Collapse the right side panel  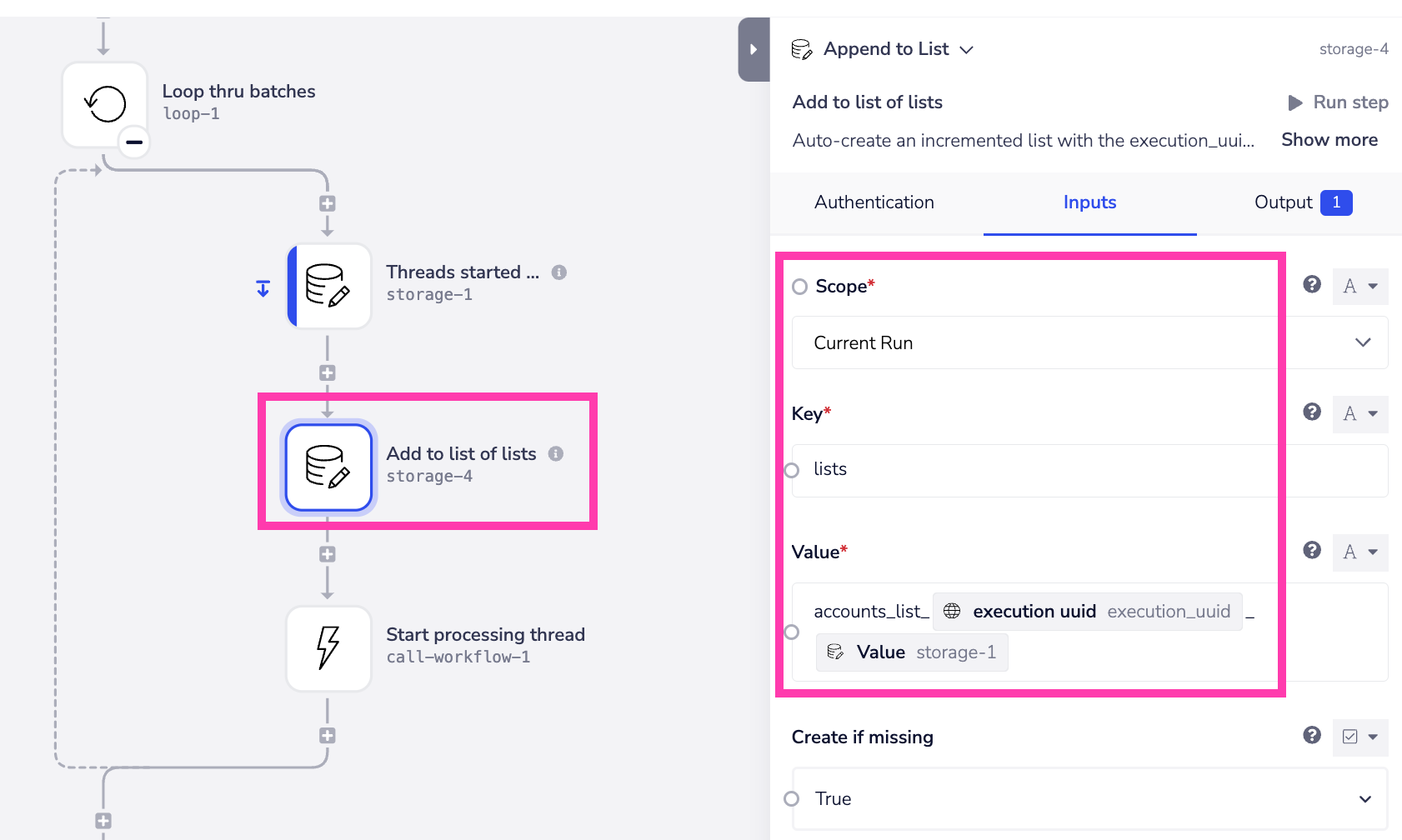[x=754, y=49]
